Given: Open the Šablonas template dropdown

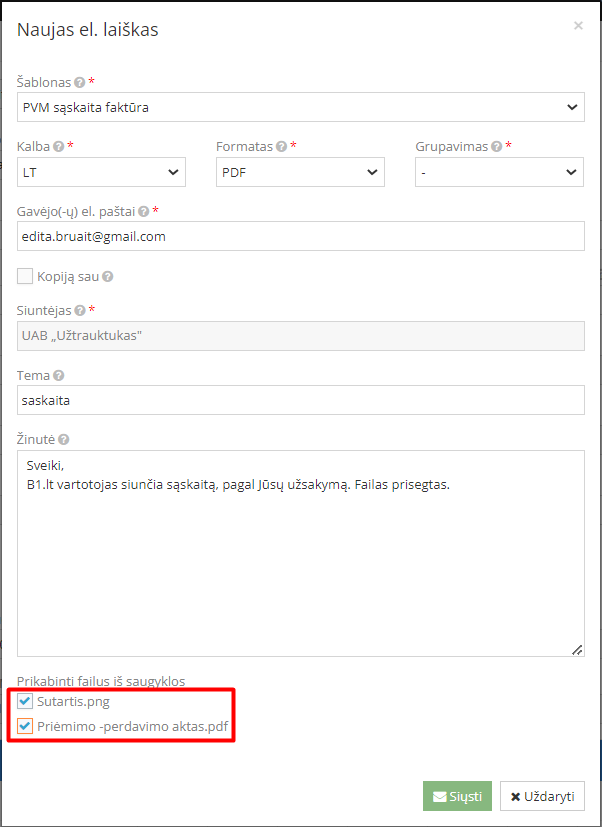Looking at the screenshot, I should [299, 107].
